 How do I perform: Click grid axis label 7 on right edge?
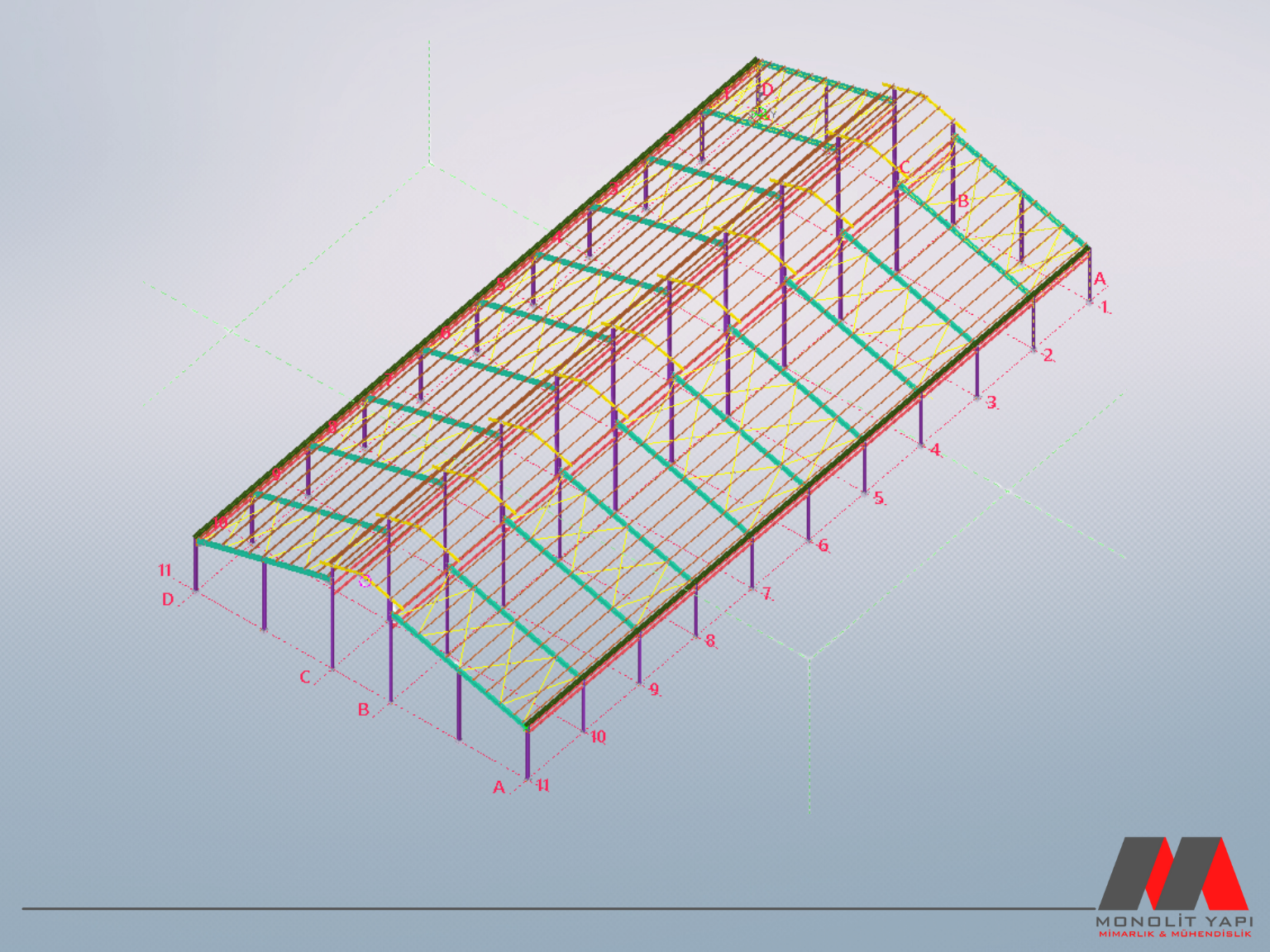click(766, 593)
